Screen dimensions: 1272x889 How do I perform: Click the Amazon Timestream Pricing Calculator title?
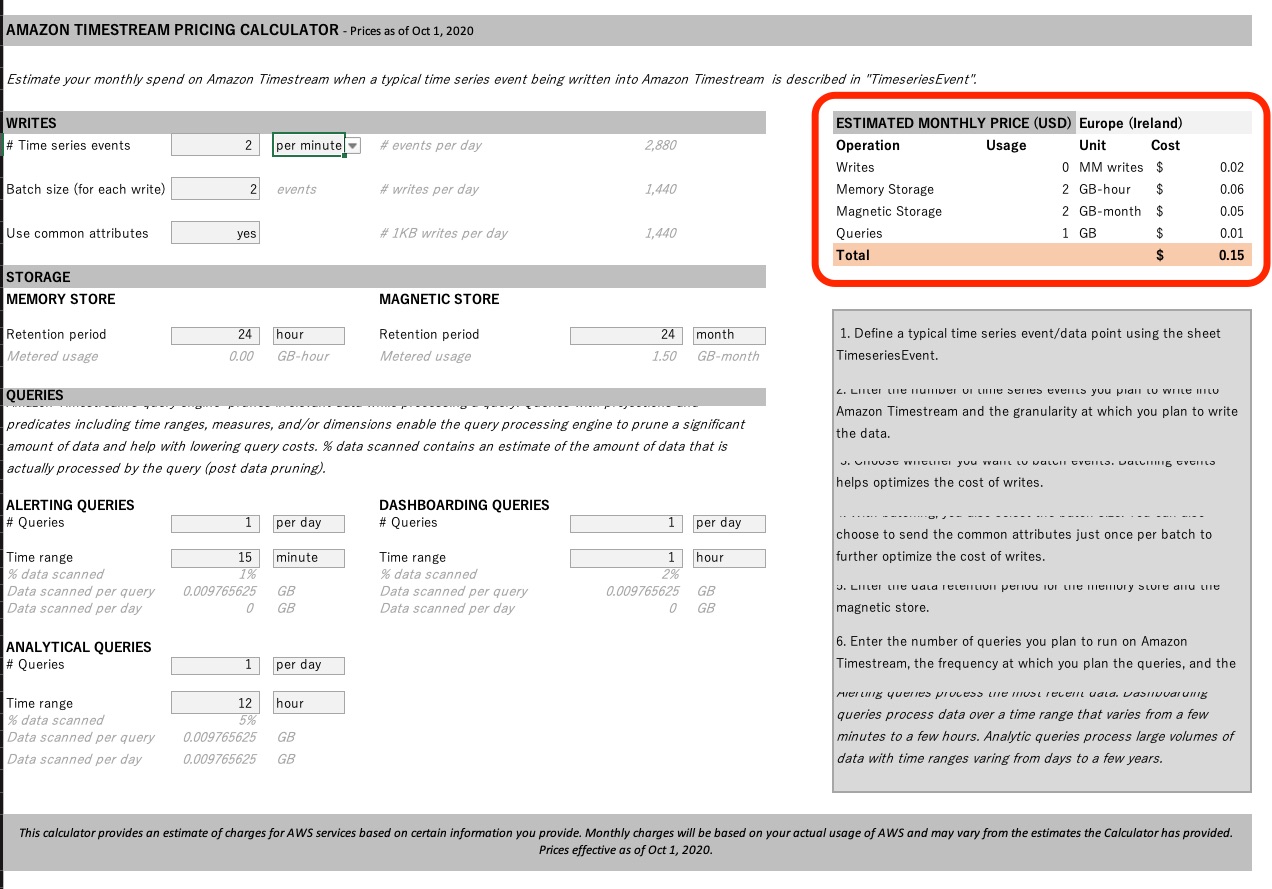[x=173, y=30]
